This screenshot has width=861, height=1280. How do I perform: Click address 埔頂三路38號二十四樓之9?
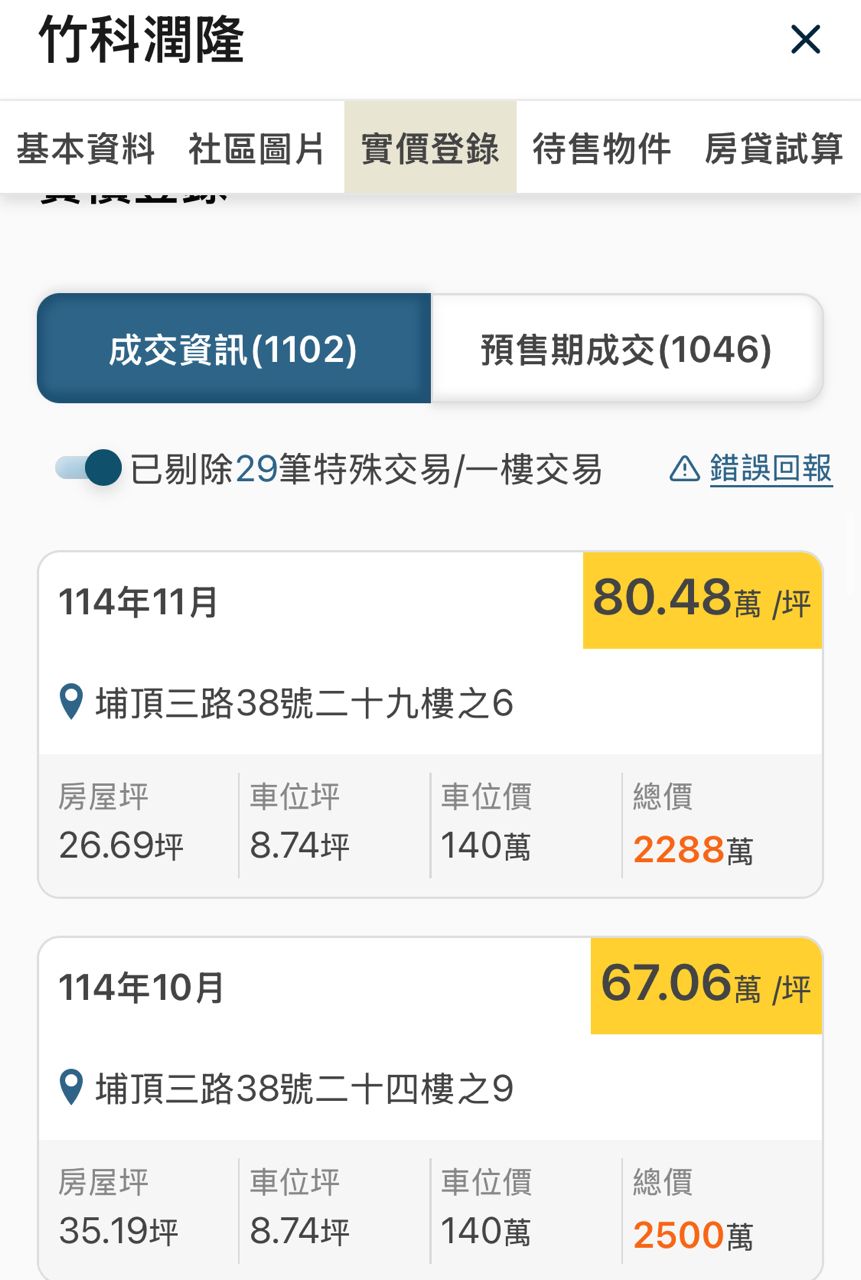tap(304, 1088)
